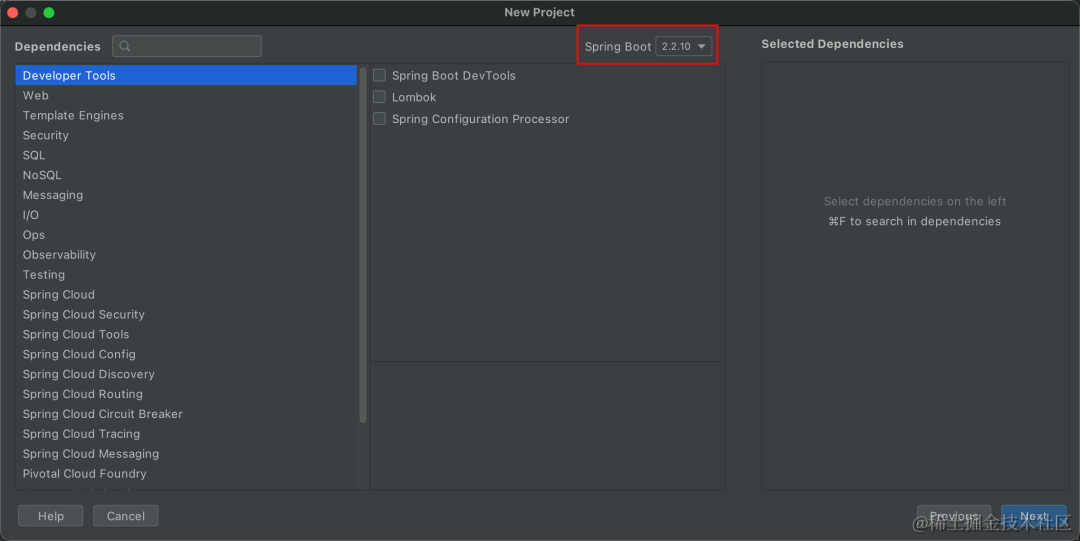The width and height of the screenshot is (1080, 541).
Task: Proceed with the Next button
Action: click(x=1034, y=516)
